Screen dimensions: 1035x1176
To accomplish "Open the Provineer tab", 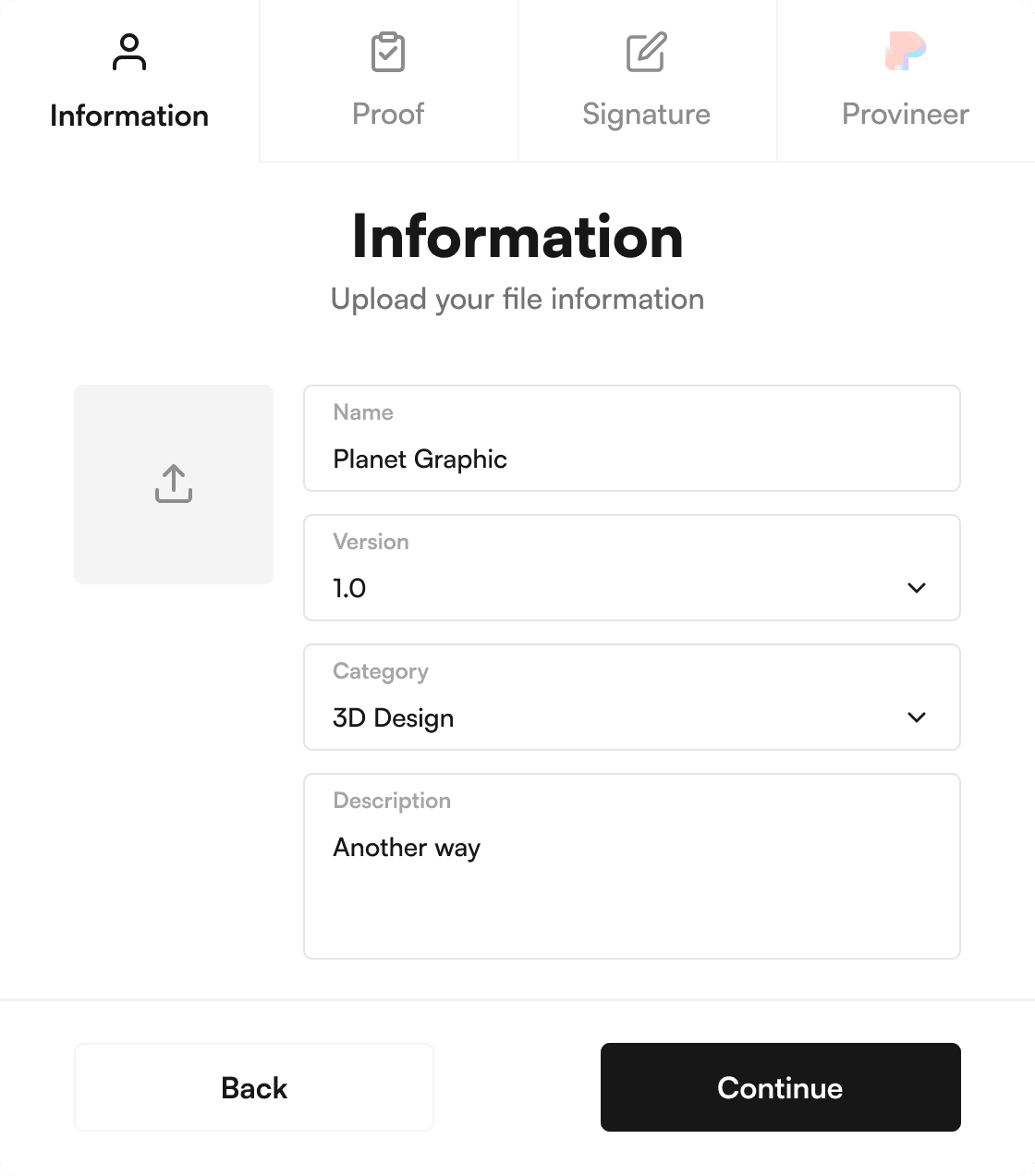I will [905, 83].
